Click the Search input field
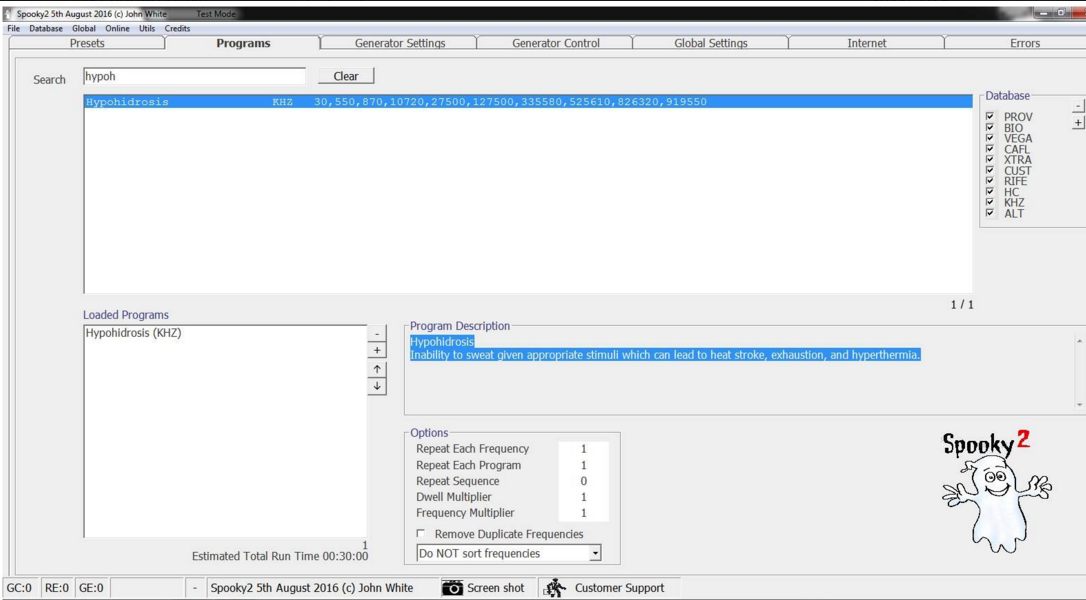Viewport: 1086px width, 600px height. [194, 76]
